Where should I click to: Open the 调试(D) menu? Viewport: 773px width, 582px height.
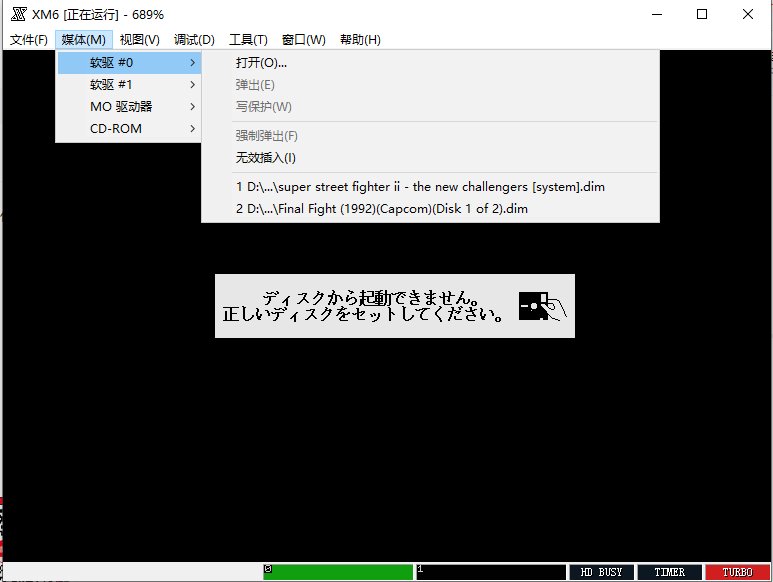tap(194, 40)
